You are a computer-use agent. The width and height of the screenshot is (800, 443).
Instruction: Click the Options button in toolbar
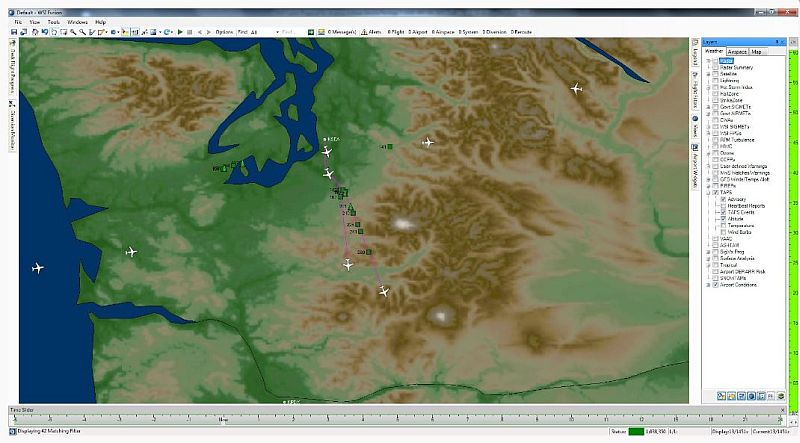pos(224,32)
